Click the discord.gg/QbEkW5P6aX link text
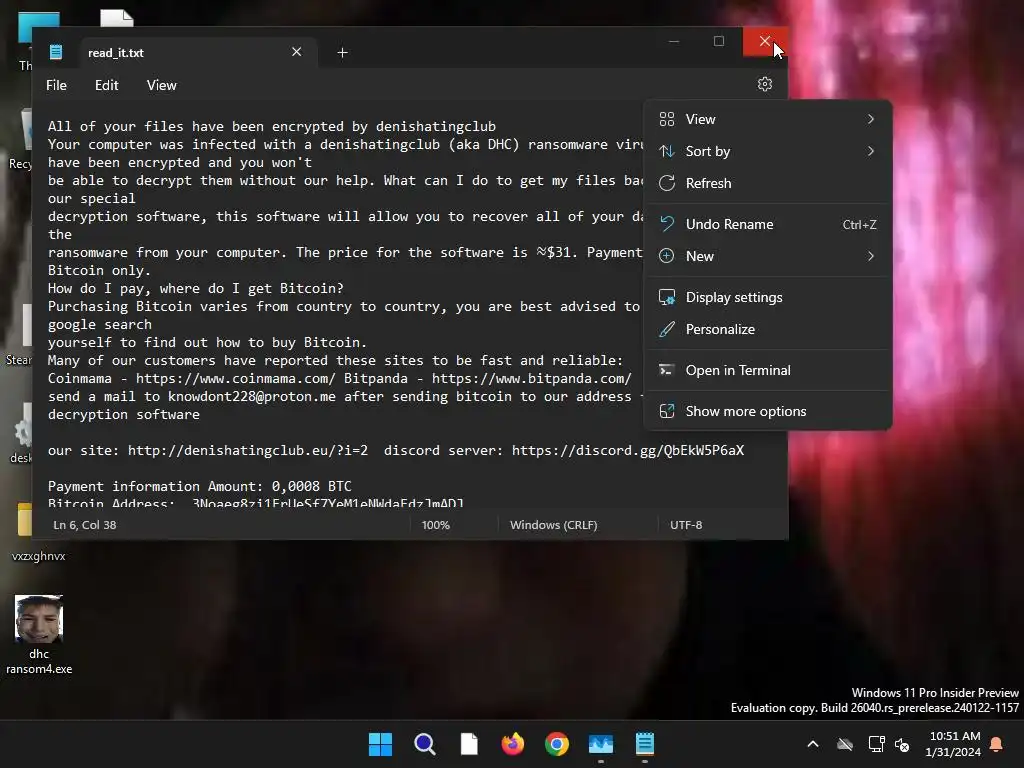 [628, 450]
